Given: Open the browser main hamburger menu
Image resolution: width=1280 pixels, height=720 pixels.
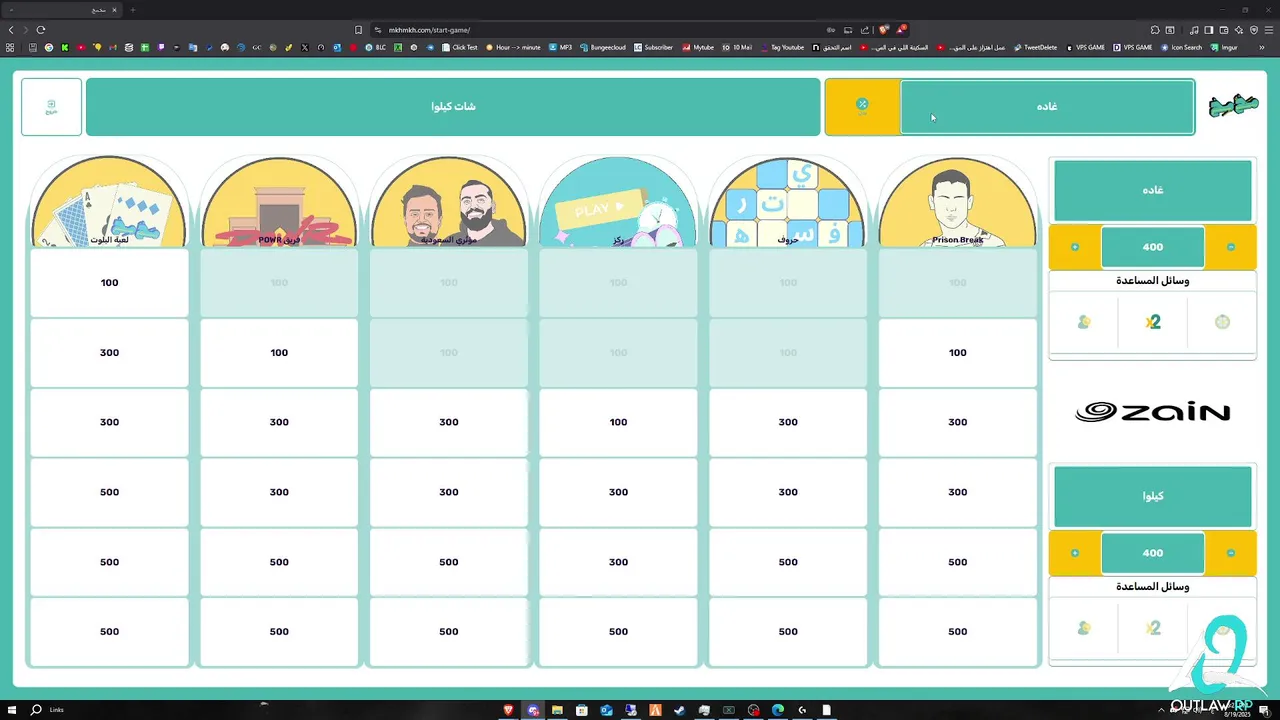Looking at the screenshot, I should tap(1267, 30).
